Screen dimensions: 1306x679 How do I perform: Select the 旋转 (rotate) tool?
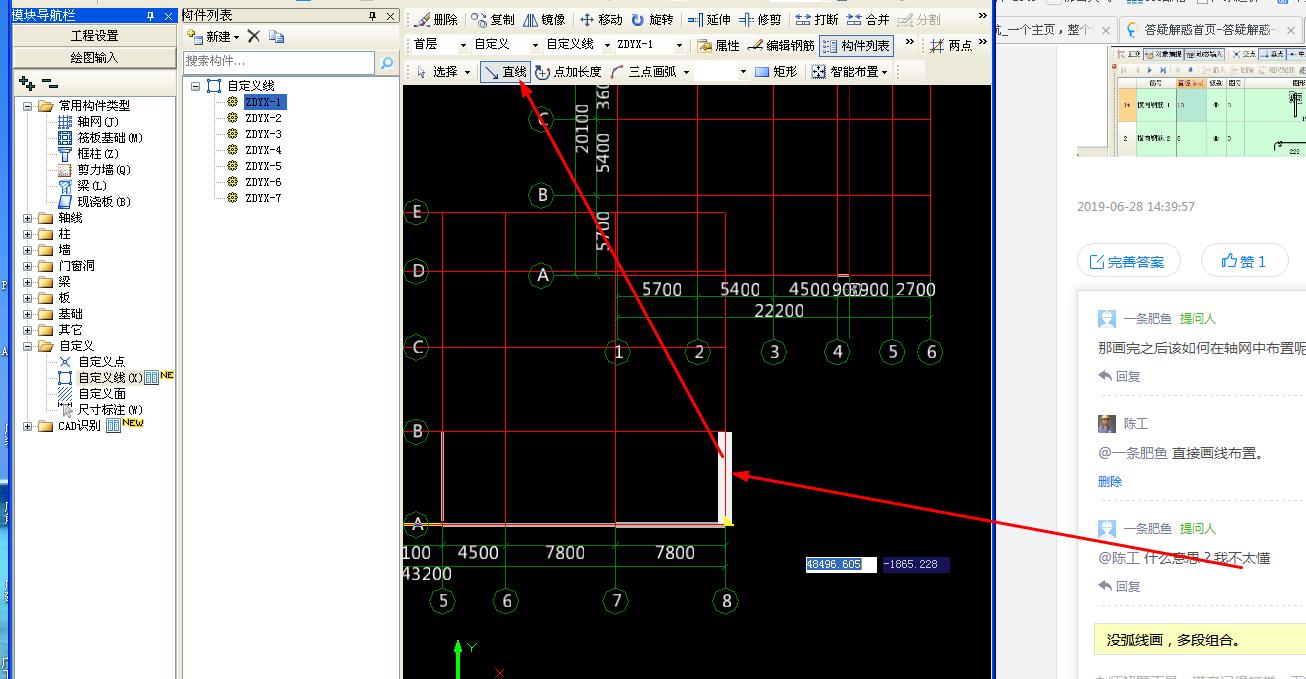click(x=652, y=20)
